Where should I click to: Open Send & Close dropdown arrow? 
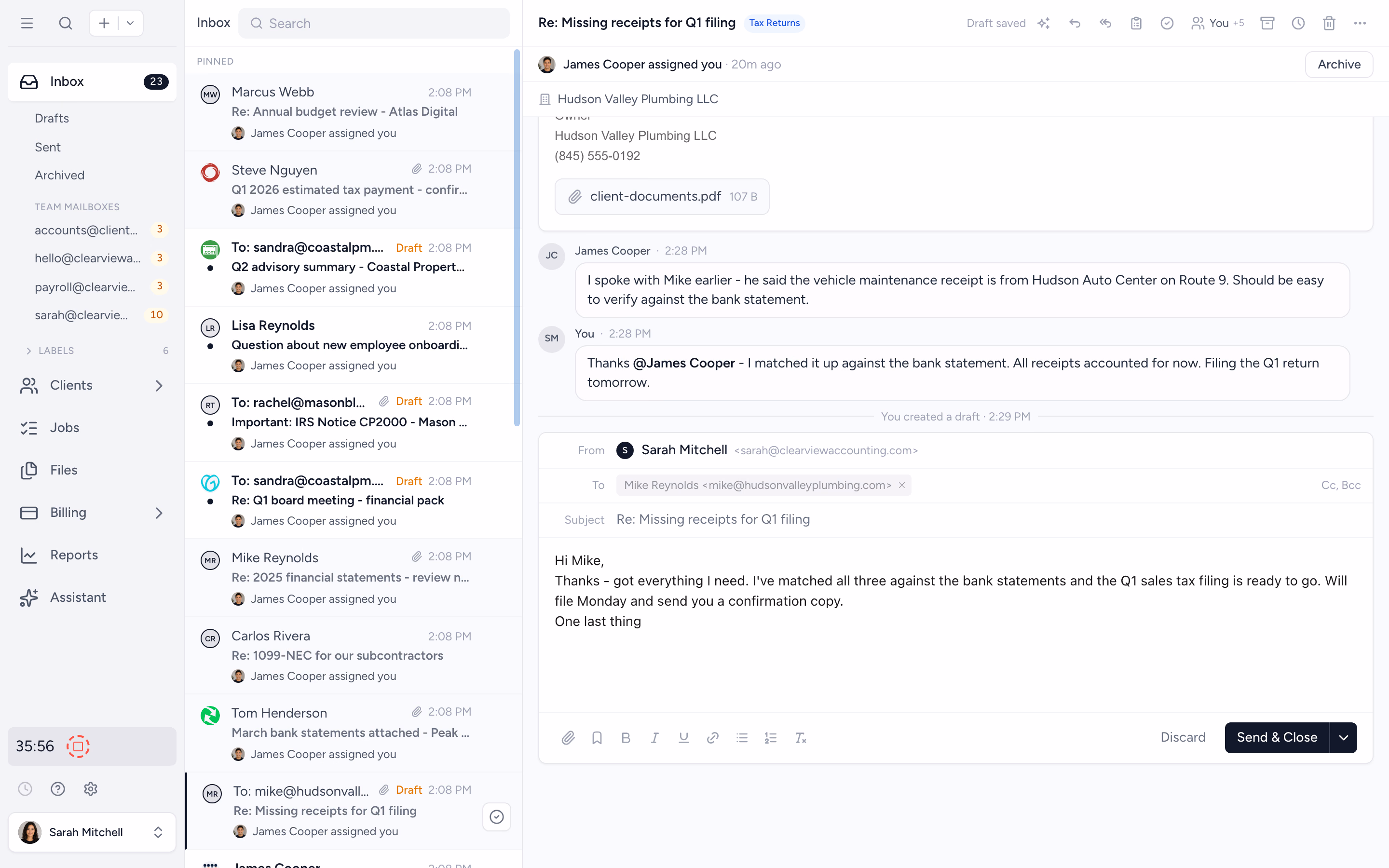(1343, 737)
